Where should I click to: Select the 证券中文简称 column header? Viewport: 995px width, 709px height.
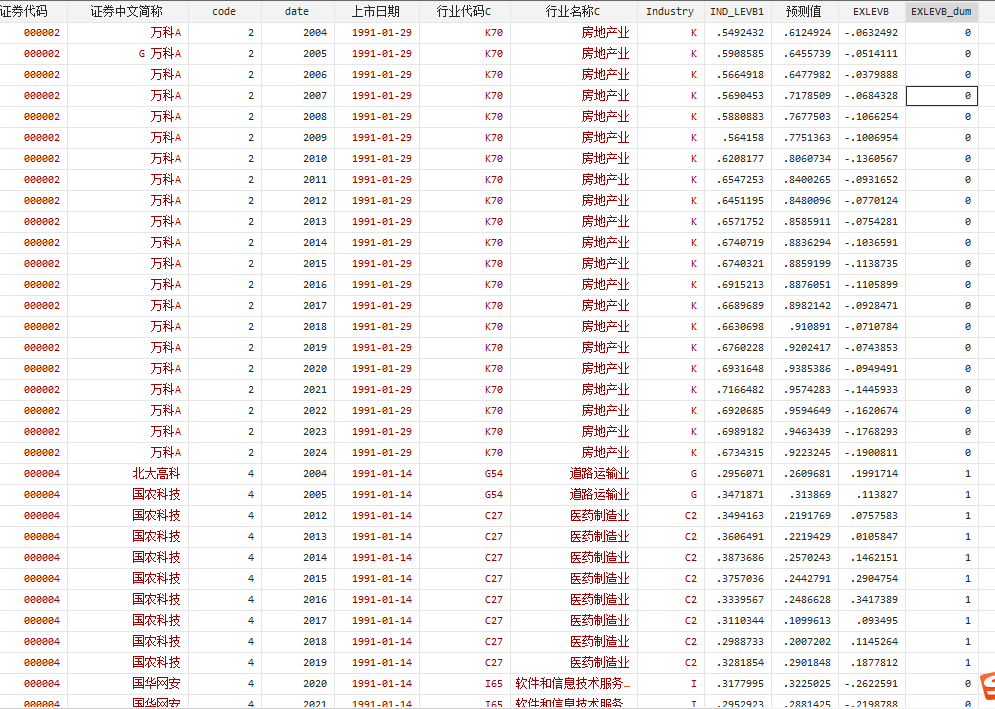point(127,11)
